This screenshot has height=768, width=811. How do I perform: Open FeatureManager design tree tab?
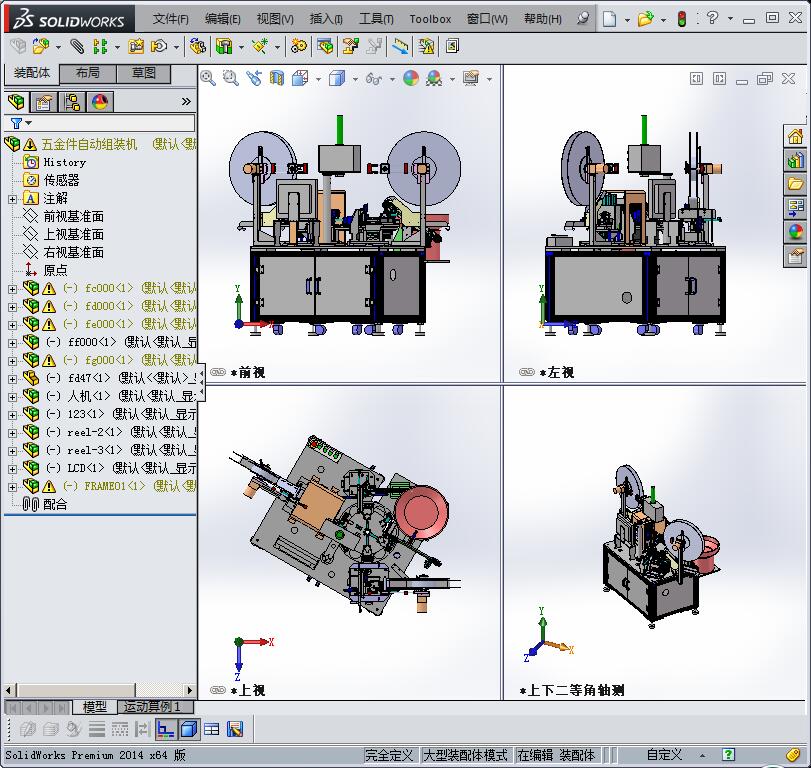[x=17, y=102]
